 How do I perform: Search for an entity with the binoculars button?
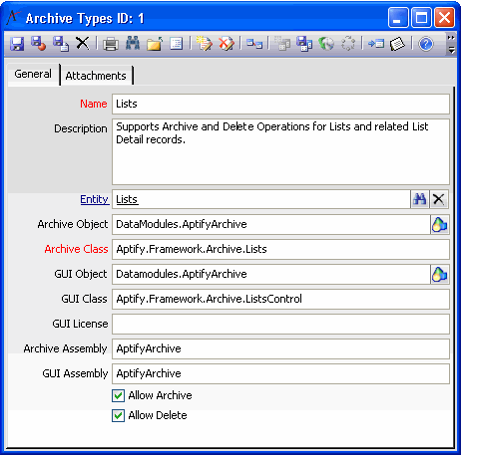tap(420, 199)
